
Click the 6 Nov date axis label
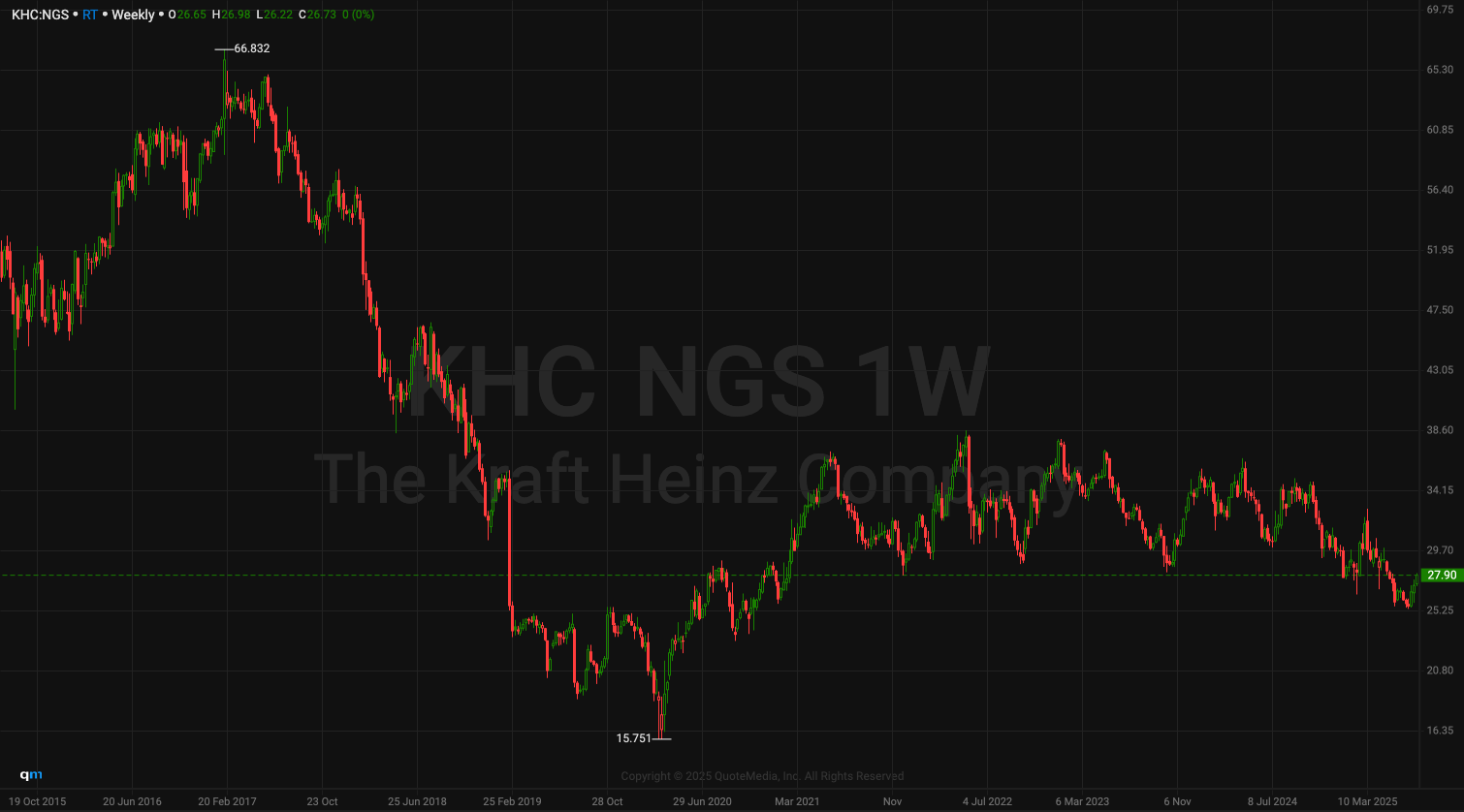point(1177,801)
